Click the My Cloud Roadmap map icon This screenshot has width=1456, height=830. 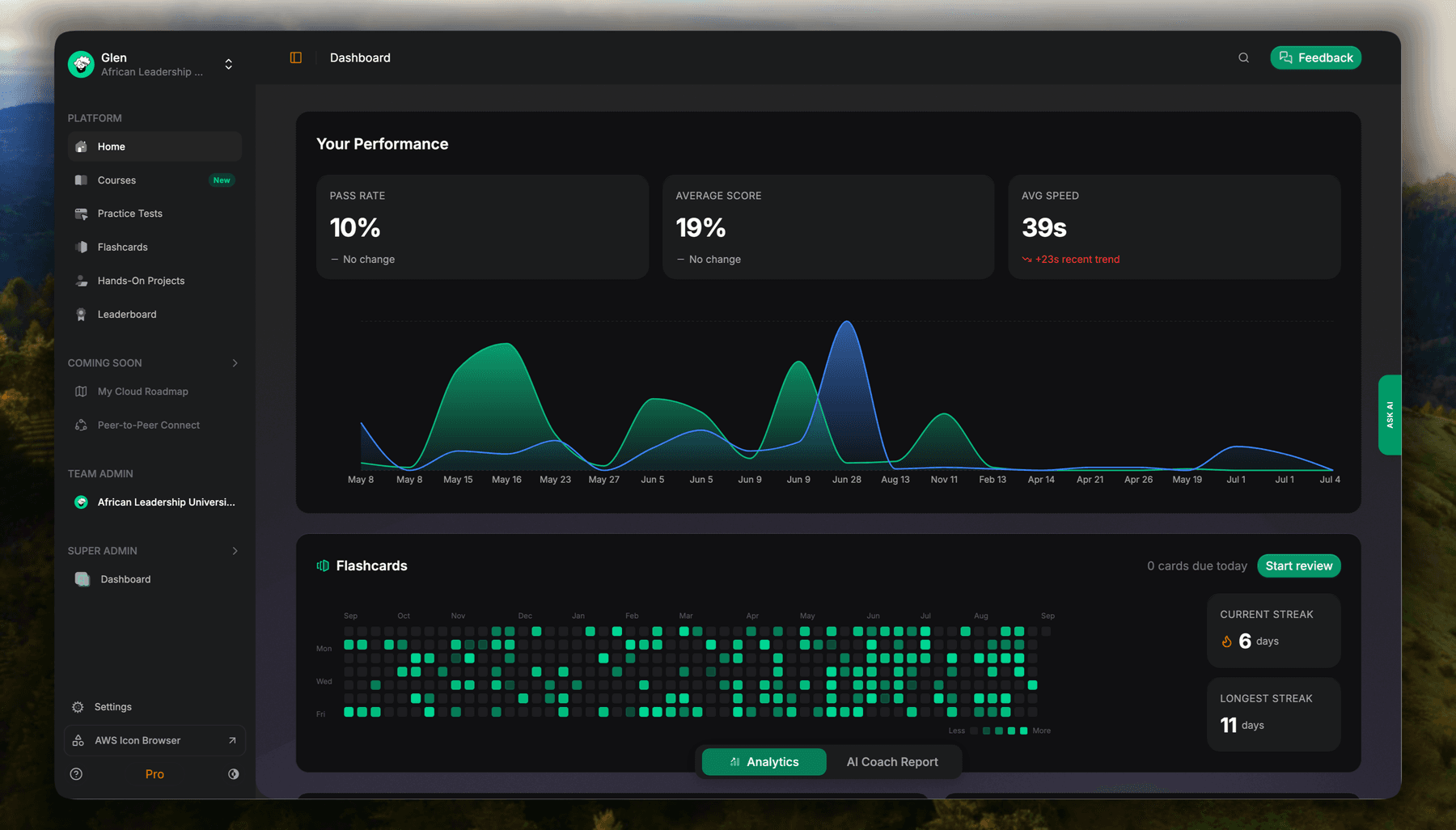(81, 392)
